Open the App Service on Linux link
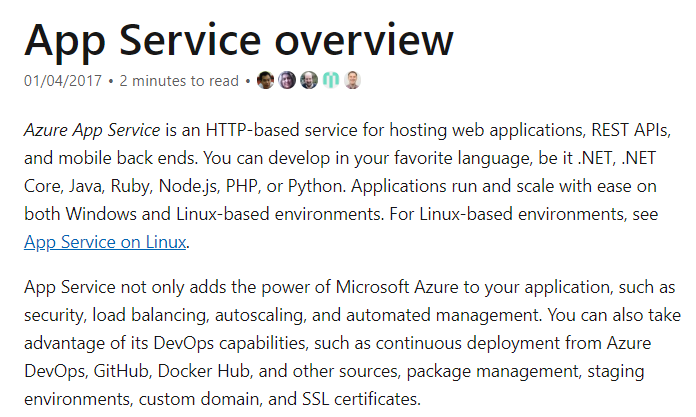This screenshot has width=696, height=417. [x=105, y=242]
